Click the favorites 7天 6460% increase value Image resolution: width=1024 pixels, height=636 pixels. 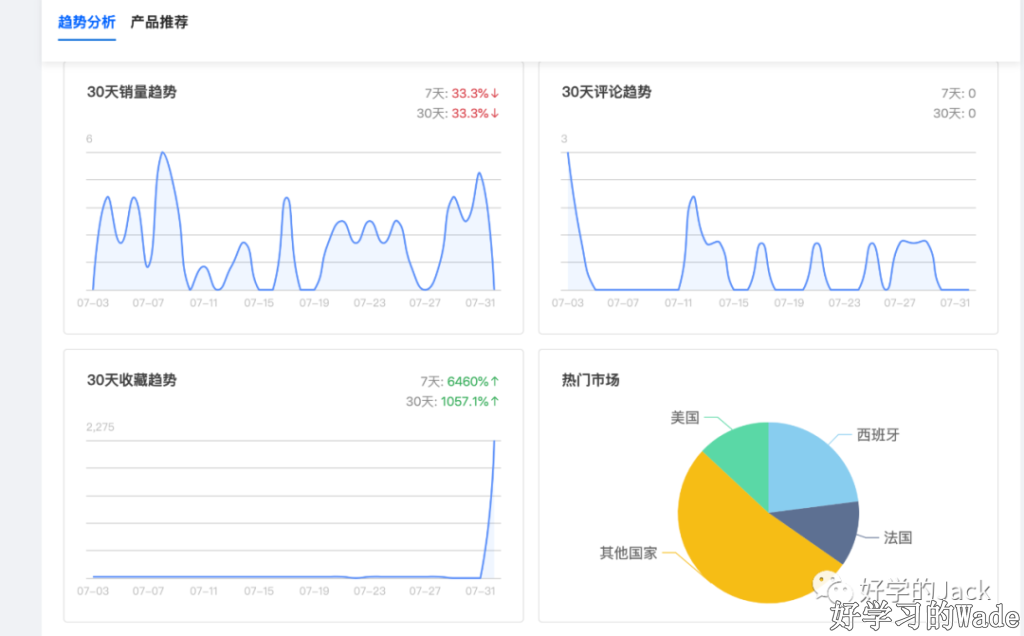click(x=473, y=381)
